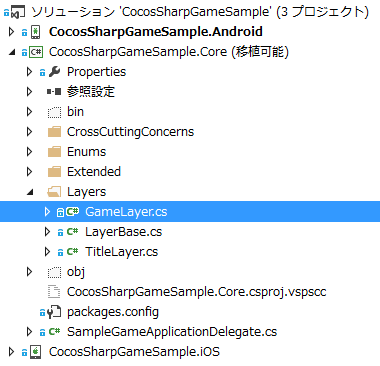Click the wrench icon beside Properties
Image resolution: width=380 pixels, height=366 pixels.
coord(54,72)
